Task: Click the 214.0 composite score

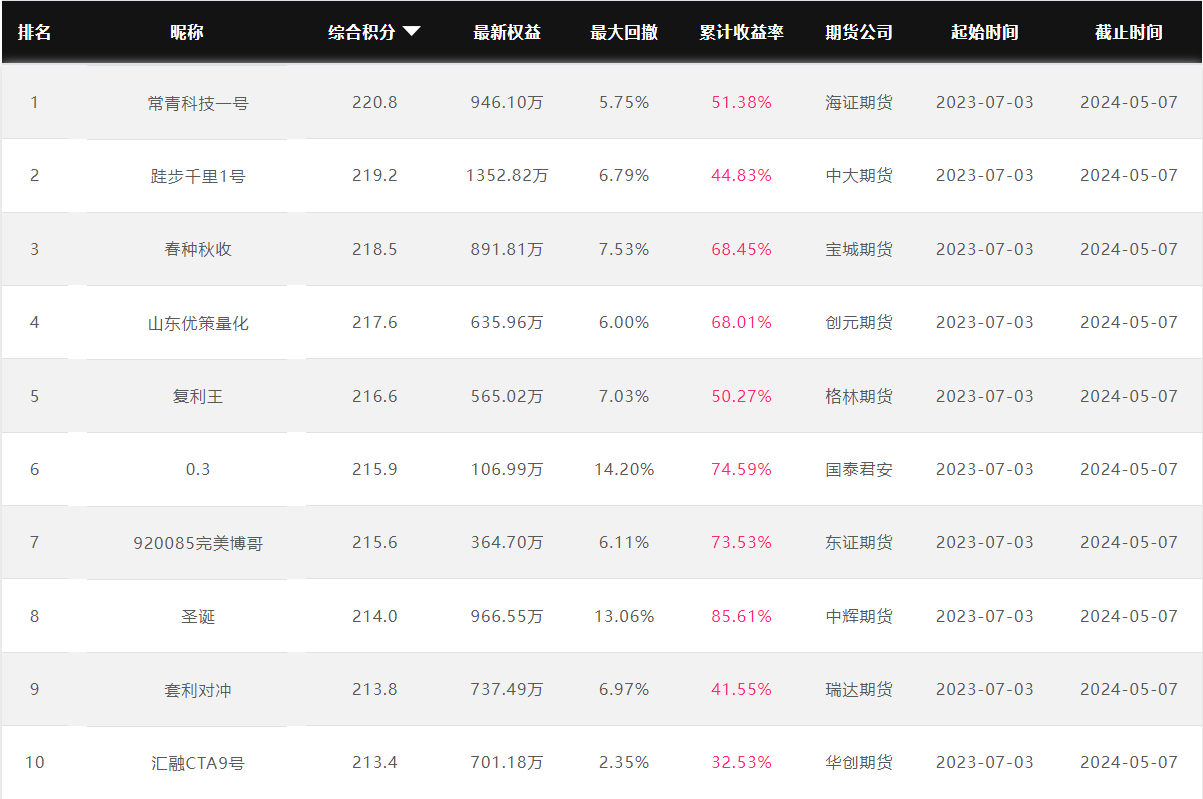Action: 375,616
